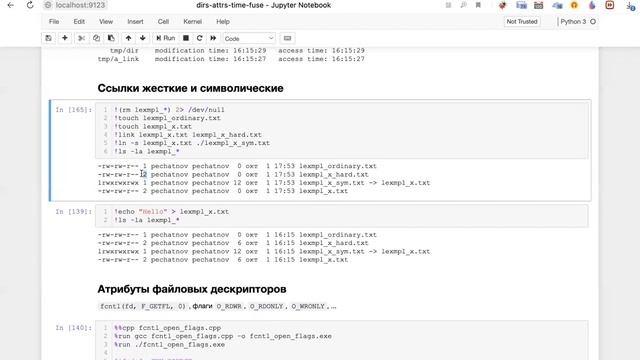Click the !ln -s lexmpl_x.txt code line

(x=192, y=143)
